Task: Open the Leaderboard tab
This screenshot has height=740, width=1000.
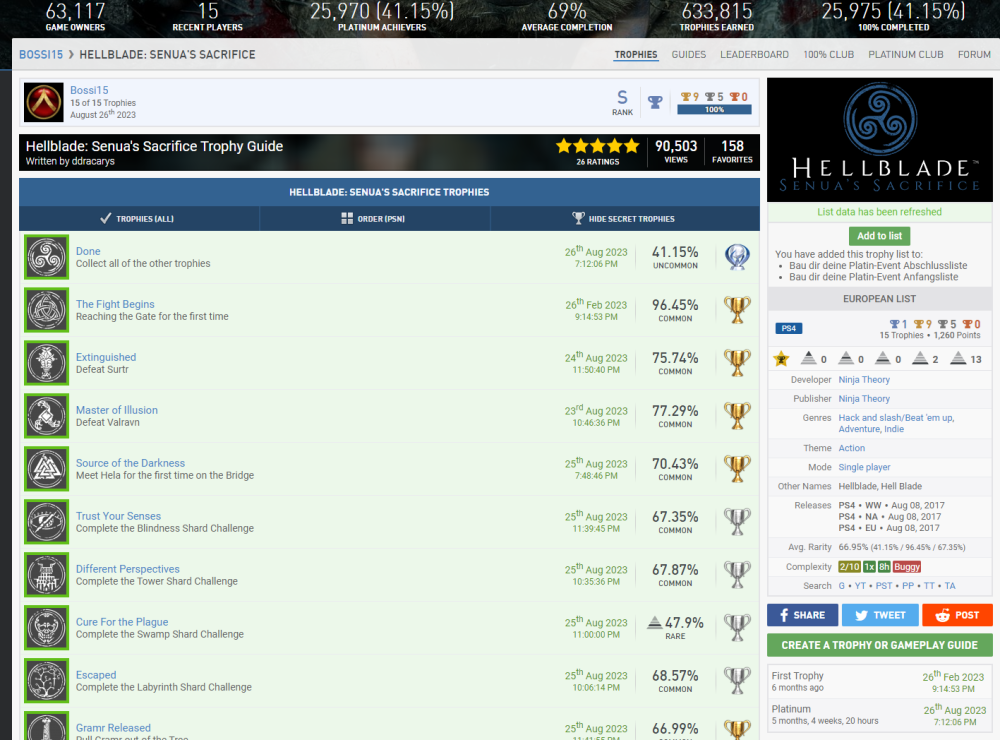Action: [754, 55]
